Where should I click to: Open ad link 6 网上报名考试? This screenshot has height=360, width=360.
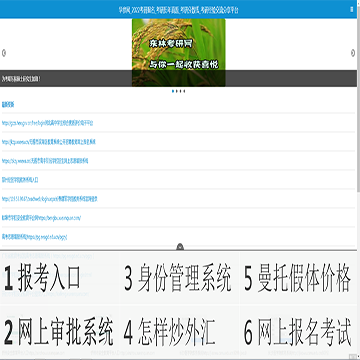click(x=297, y=332)
